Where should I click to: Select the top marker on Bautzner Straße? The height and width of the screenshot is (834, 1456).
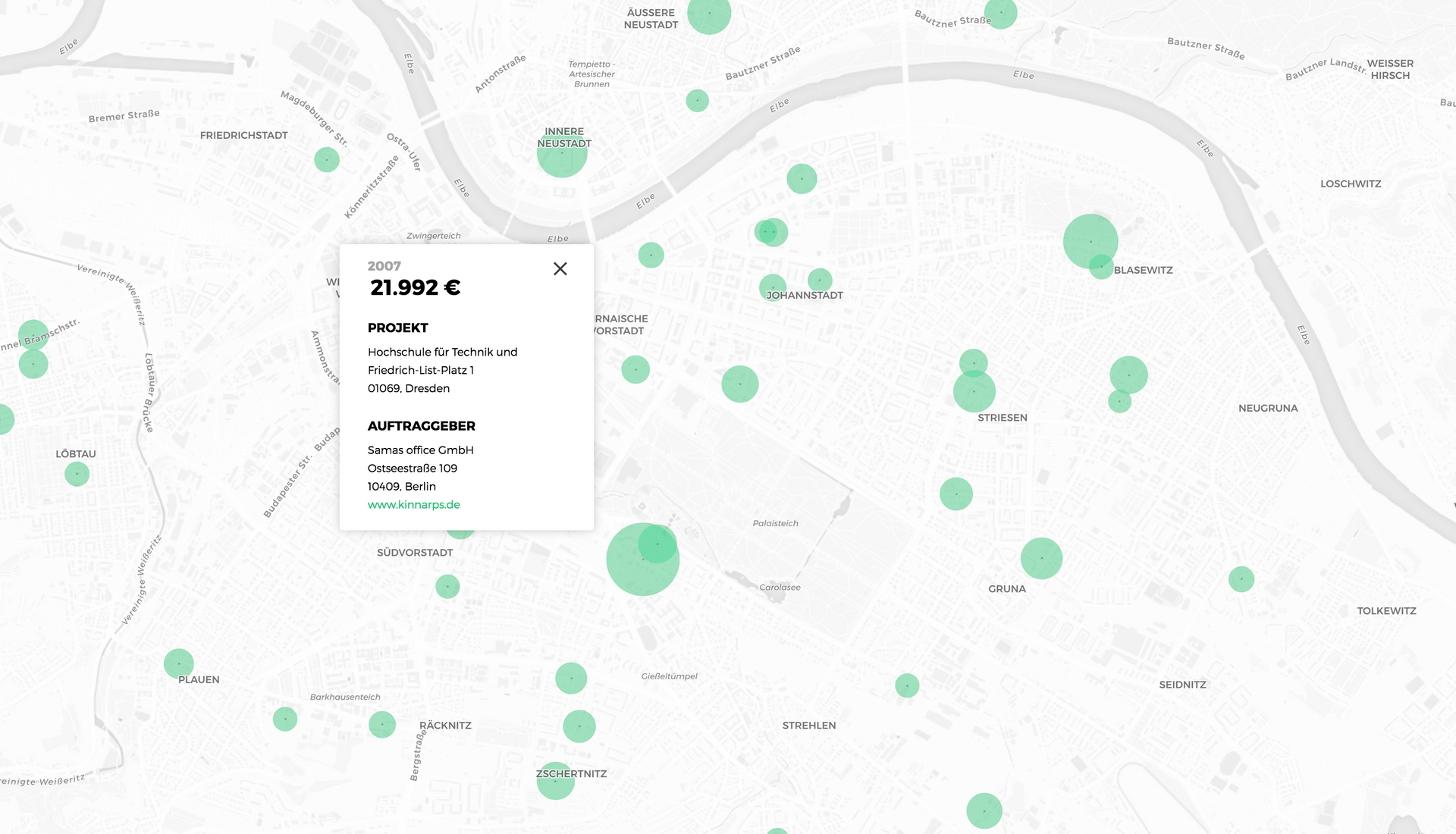click(1001, 13)
